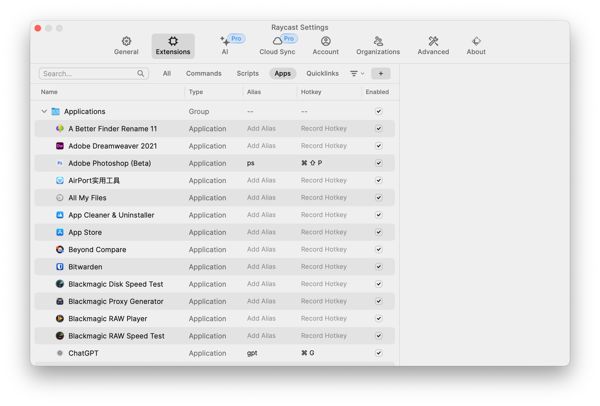Record Hotkey for App Store
Image resolution: width=600 pixels, height=406 pixels.
tap(324, 232)
